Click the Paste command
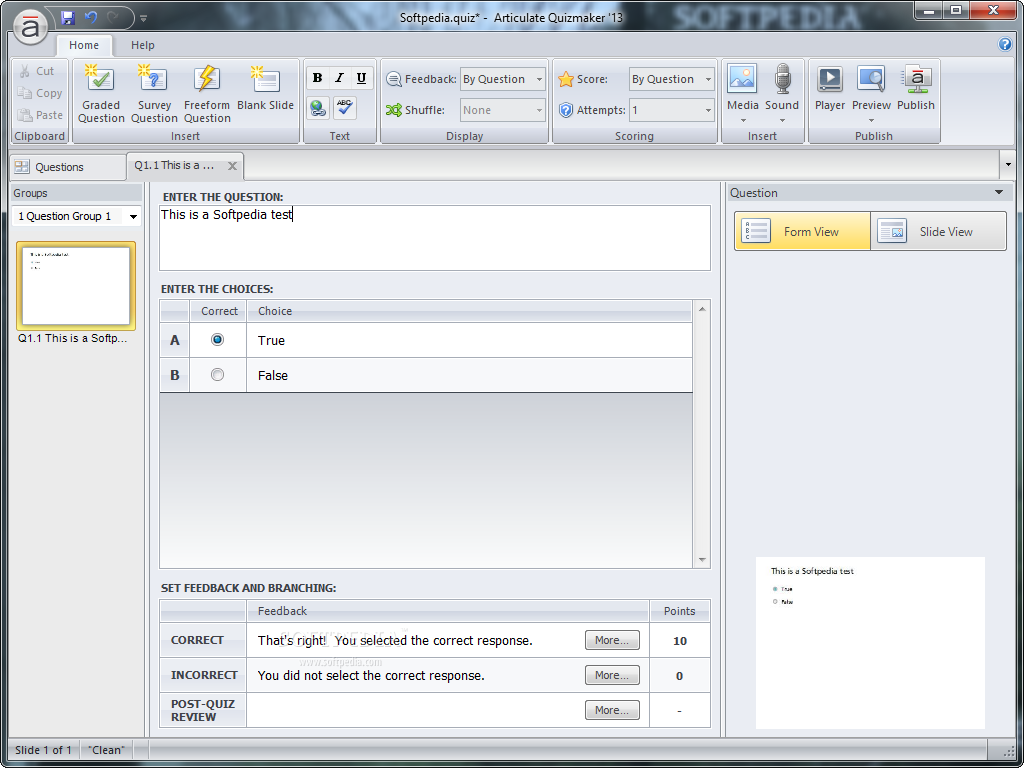Viewport: 1024px width, 768px height. (x=40, y=115)
